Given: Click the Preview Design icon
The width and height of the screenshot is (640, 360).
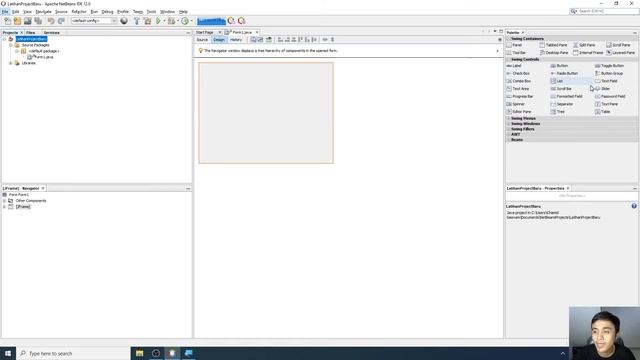Looking at the screenshot, I should click(269, 40).
